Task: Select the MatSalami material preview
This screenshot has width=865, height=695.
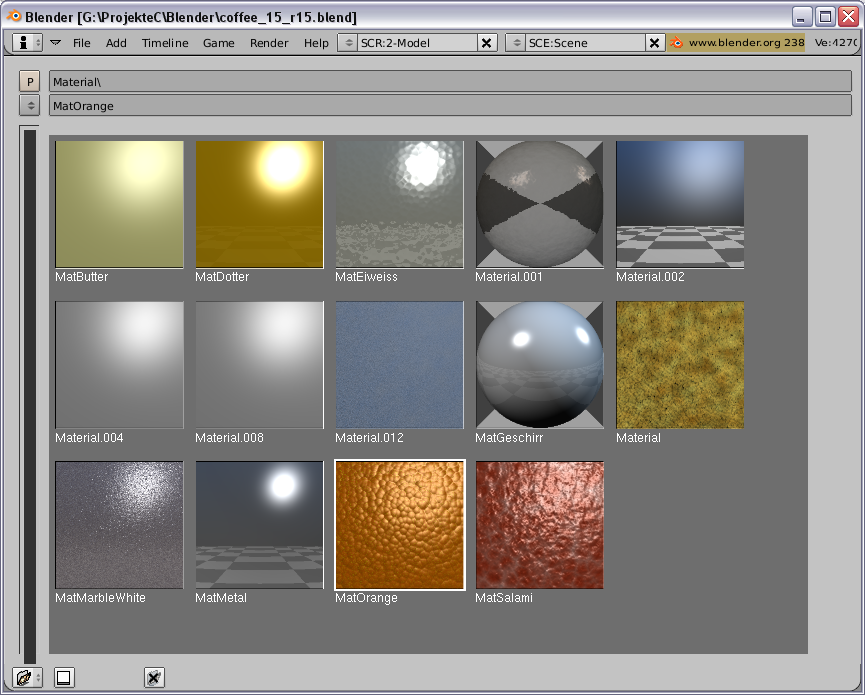Action: pyautogui.click(x=539, y=525)
